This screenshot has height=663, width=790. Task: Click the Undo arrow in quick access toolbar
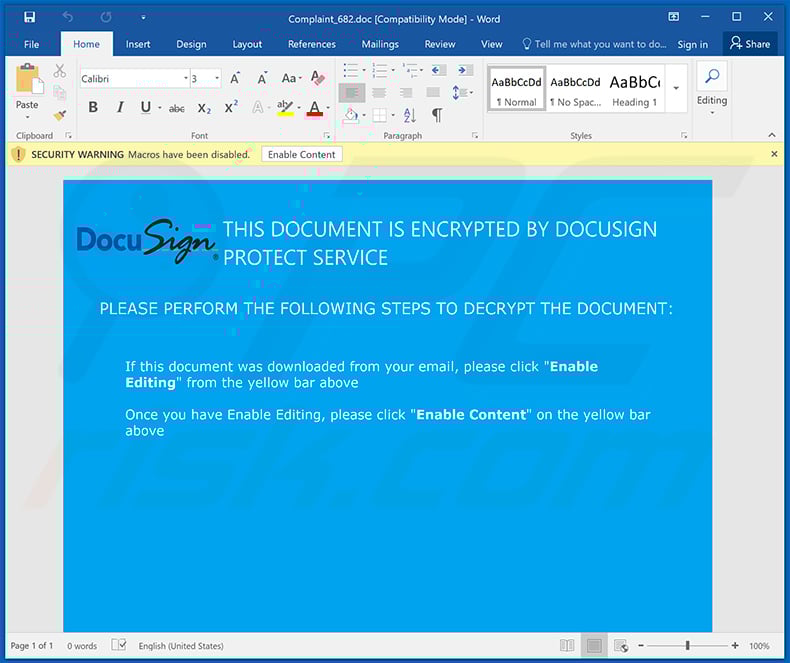[x=68, y=17]
